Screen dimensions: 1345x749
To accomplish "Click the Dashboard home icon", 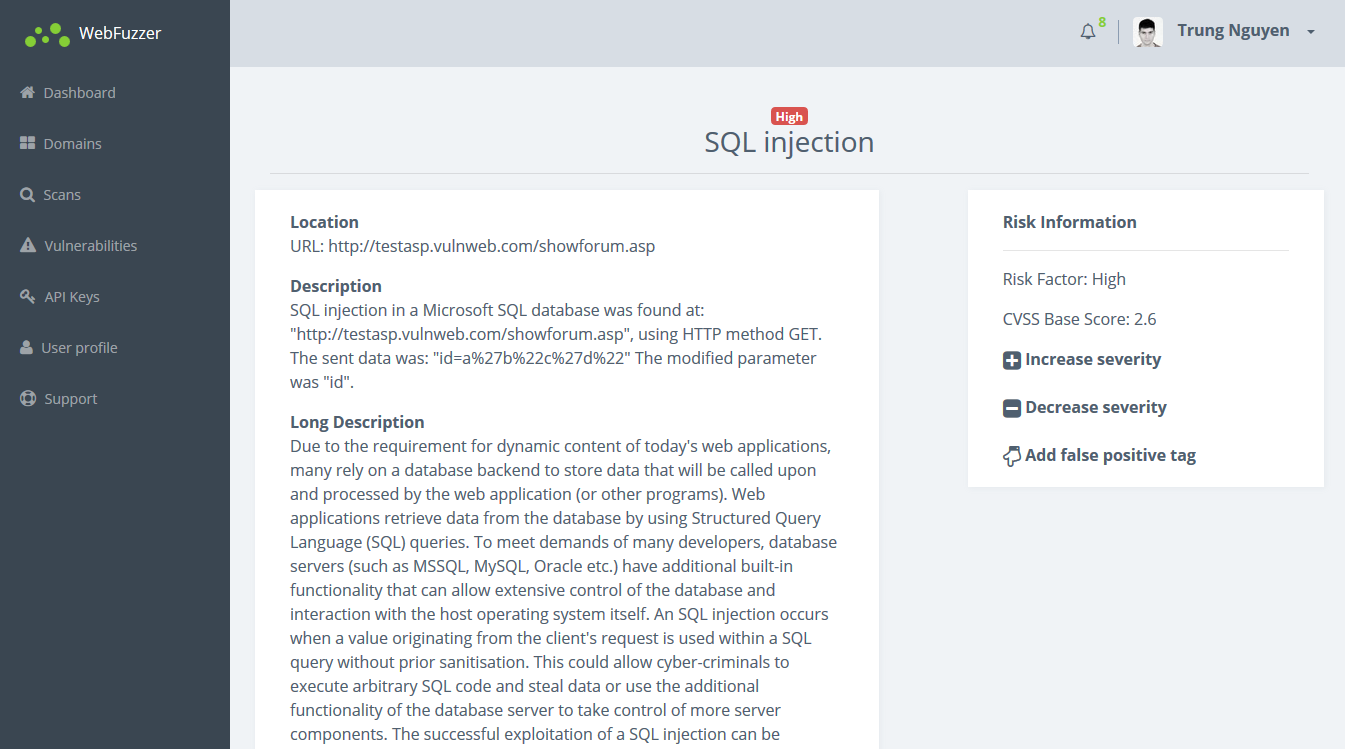I will pyautogui.click(x=28, y=92).
